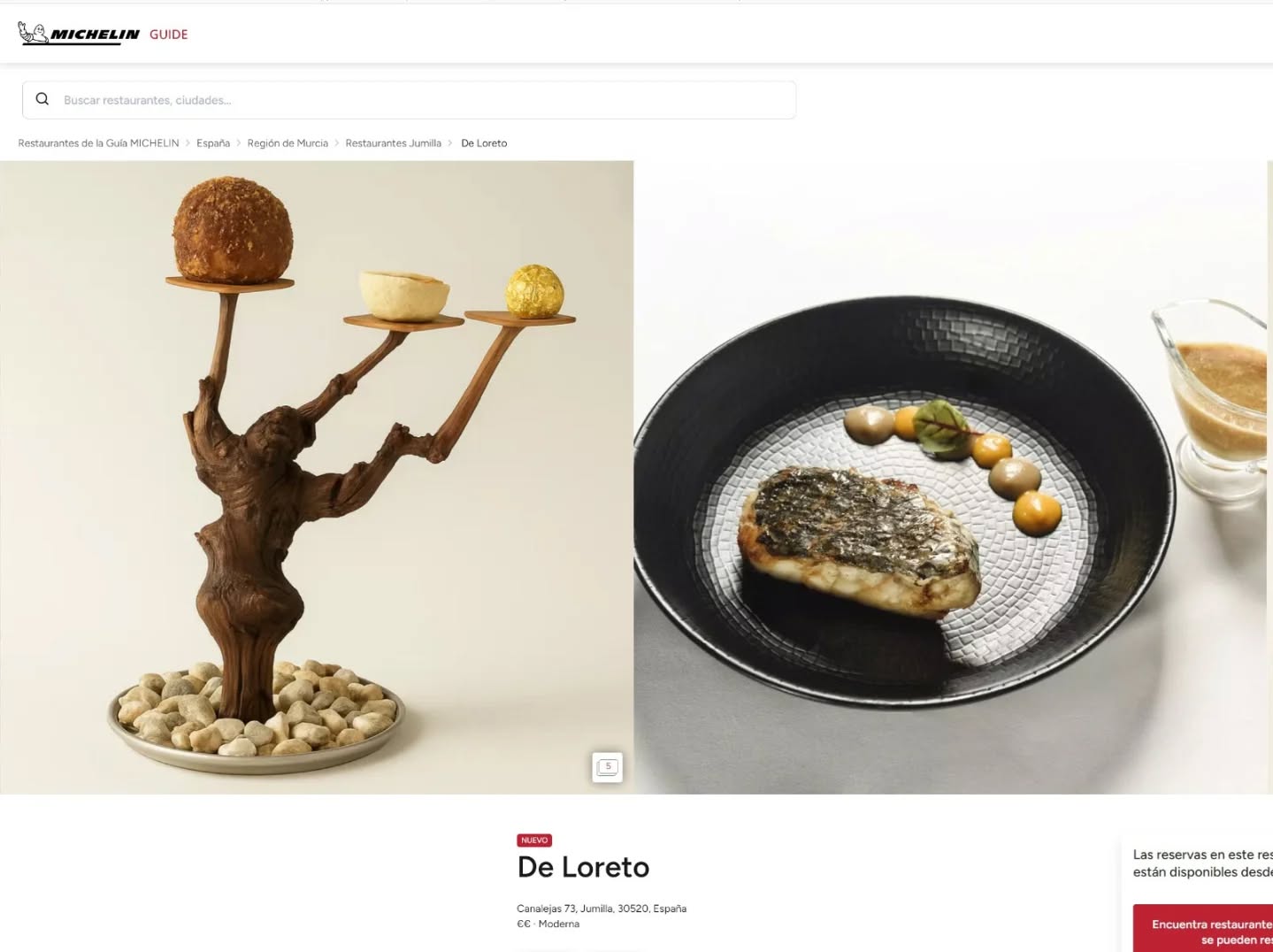The height and width of the screenshot is (952, 1273).
Task: Focus the 'Buscar restaurantes, ciudades...' search field
Action: (x=409, y=100)
